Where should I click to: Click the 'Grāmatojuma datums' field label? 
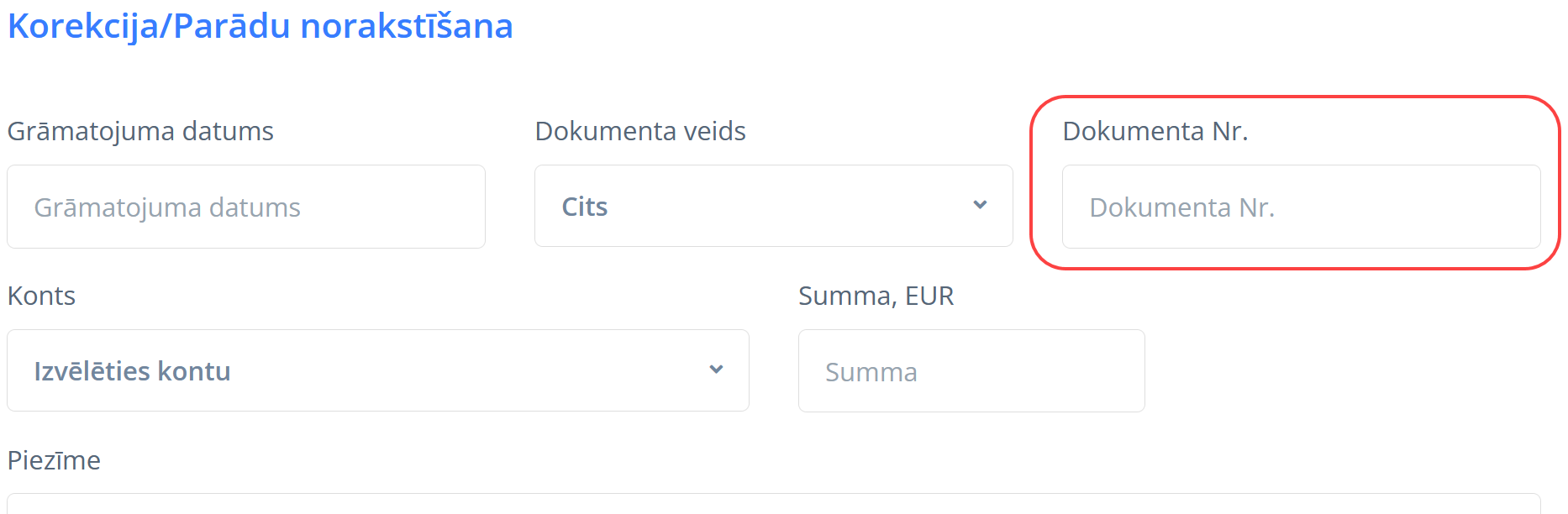click(x=140, y=131)
